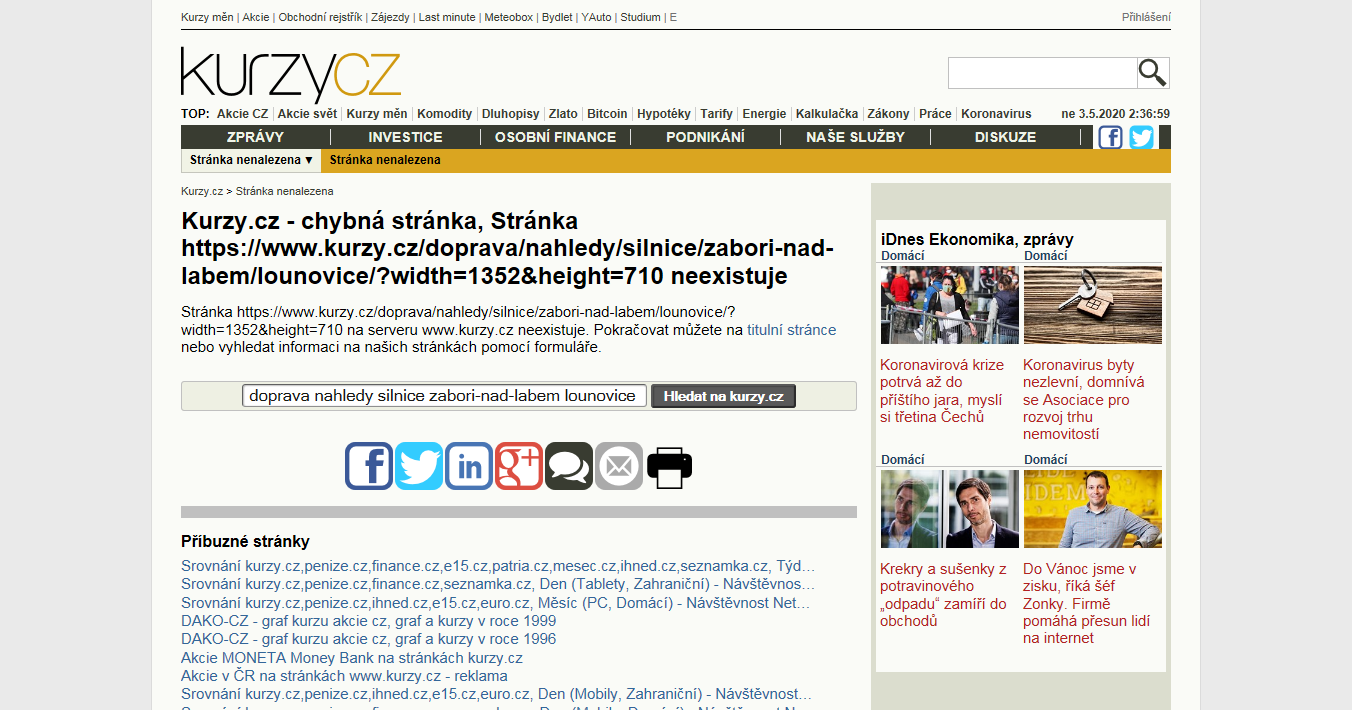Open thumbnail of man with crossed arms
This screenshot has width=1352, height=710.
[1093, 509]
